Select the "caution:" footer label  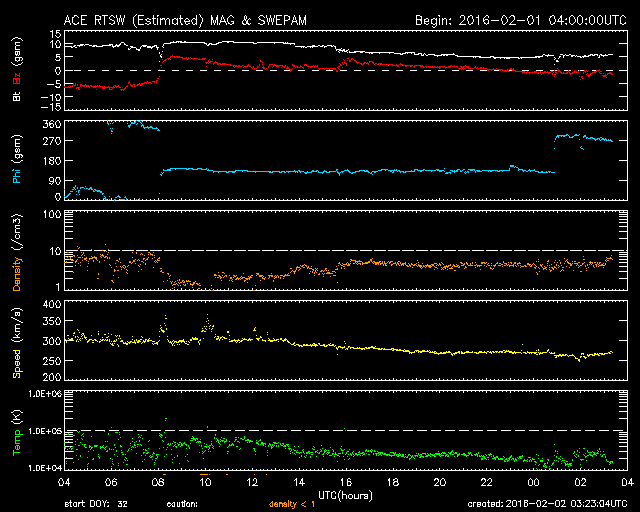tap(182, 504)
